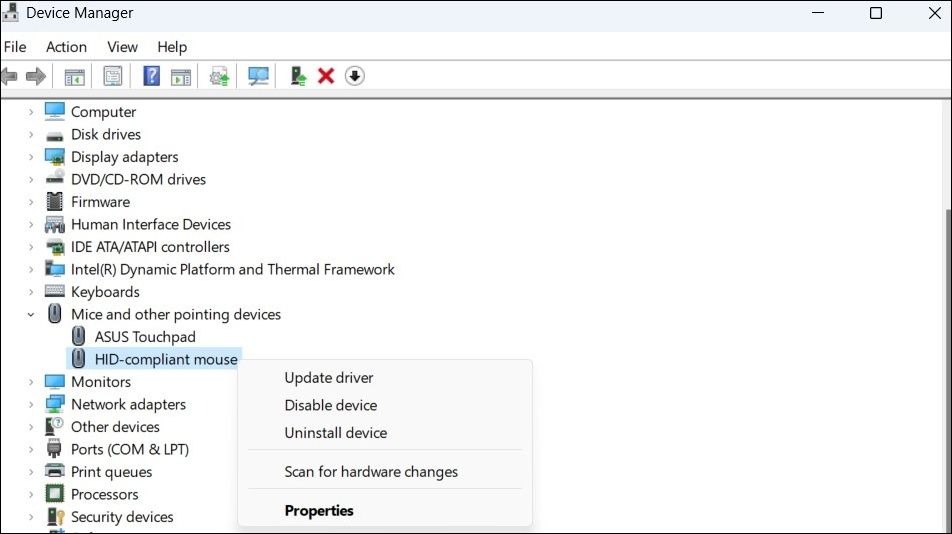
Task: Select Intel(R) Dynamic Platform and Thermal Framework
Action: click(x=233, y=269)
